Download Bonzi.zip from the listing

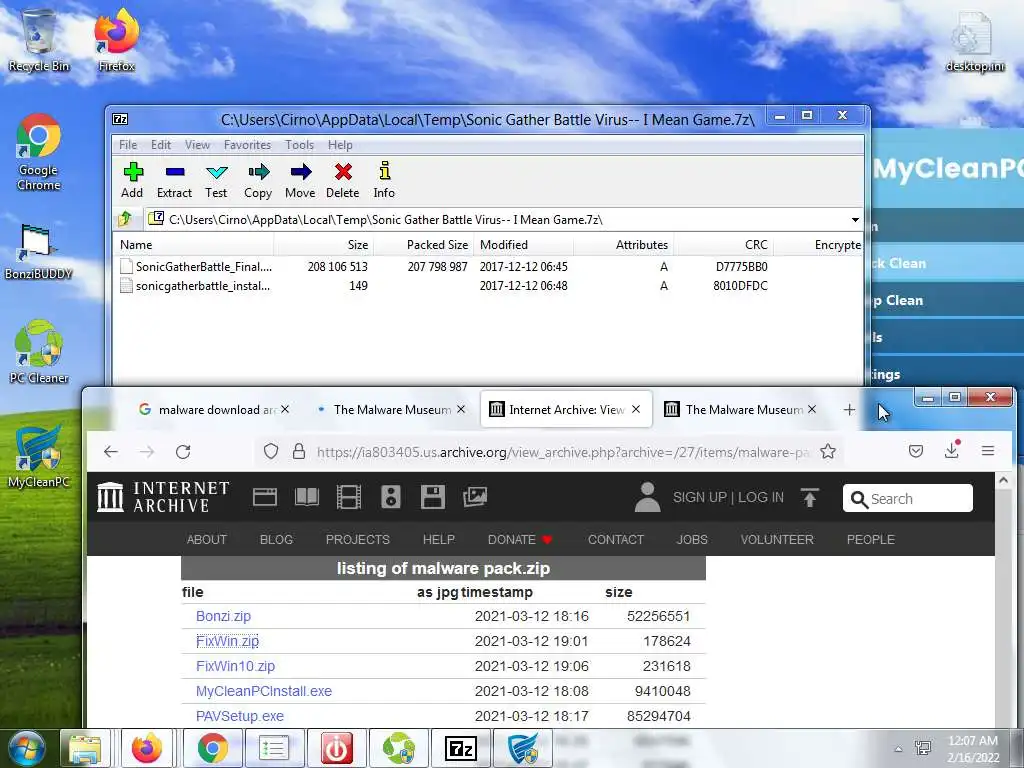point(223,616)
